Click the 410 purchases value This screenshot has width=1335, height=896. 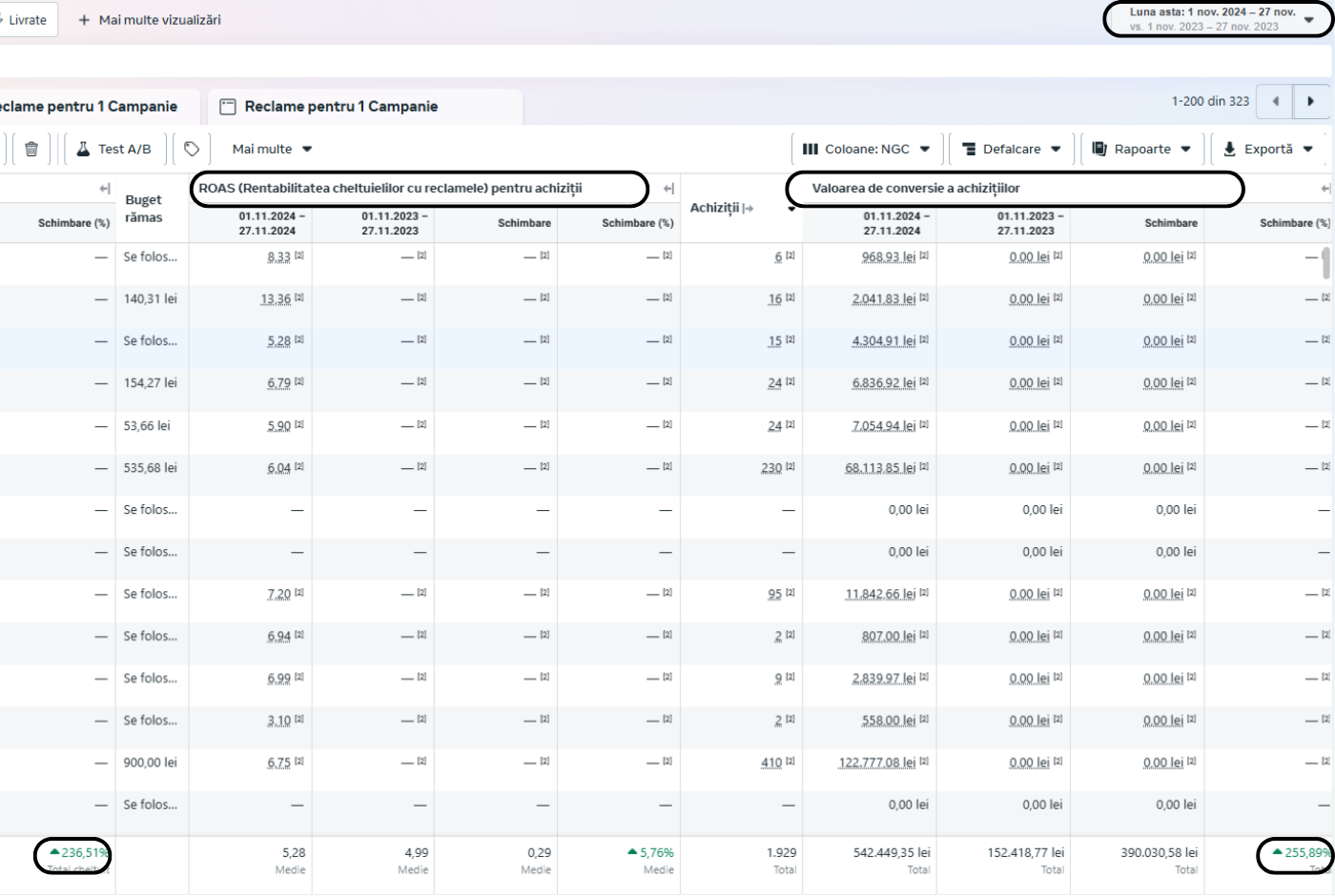tap(771, 763)
